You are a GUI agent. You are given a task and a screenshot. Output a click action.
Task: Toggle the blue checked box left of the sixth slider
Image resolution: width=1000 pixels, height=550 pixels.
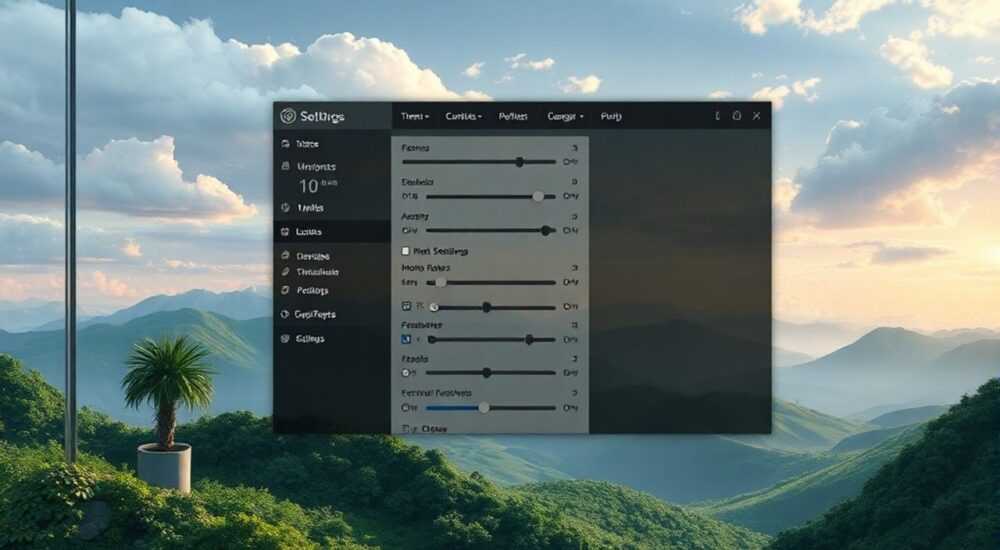(406, 339)
